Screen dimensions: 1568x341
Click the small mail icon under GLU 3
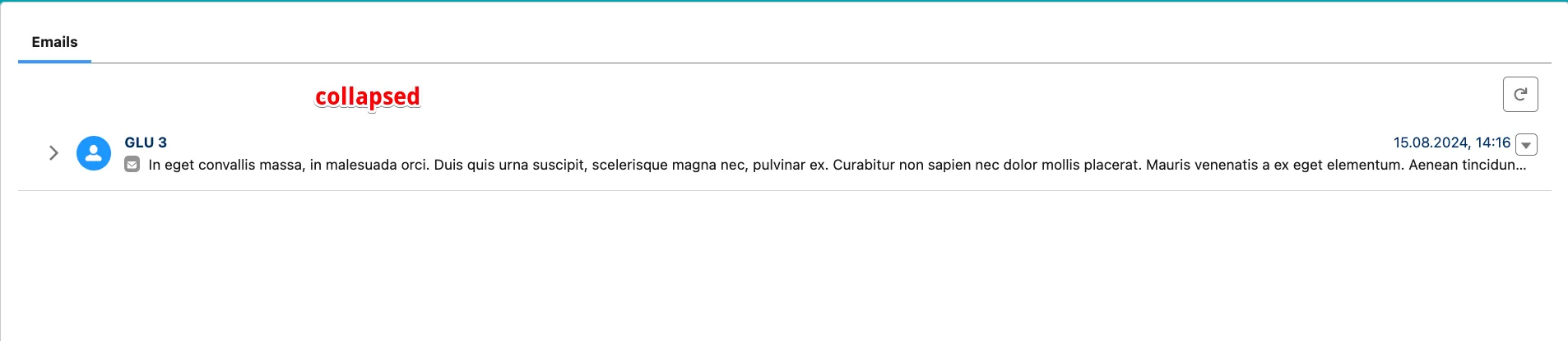click(132, 165)
